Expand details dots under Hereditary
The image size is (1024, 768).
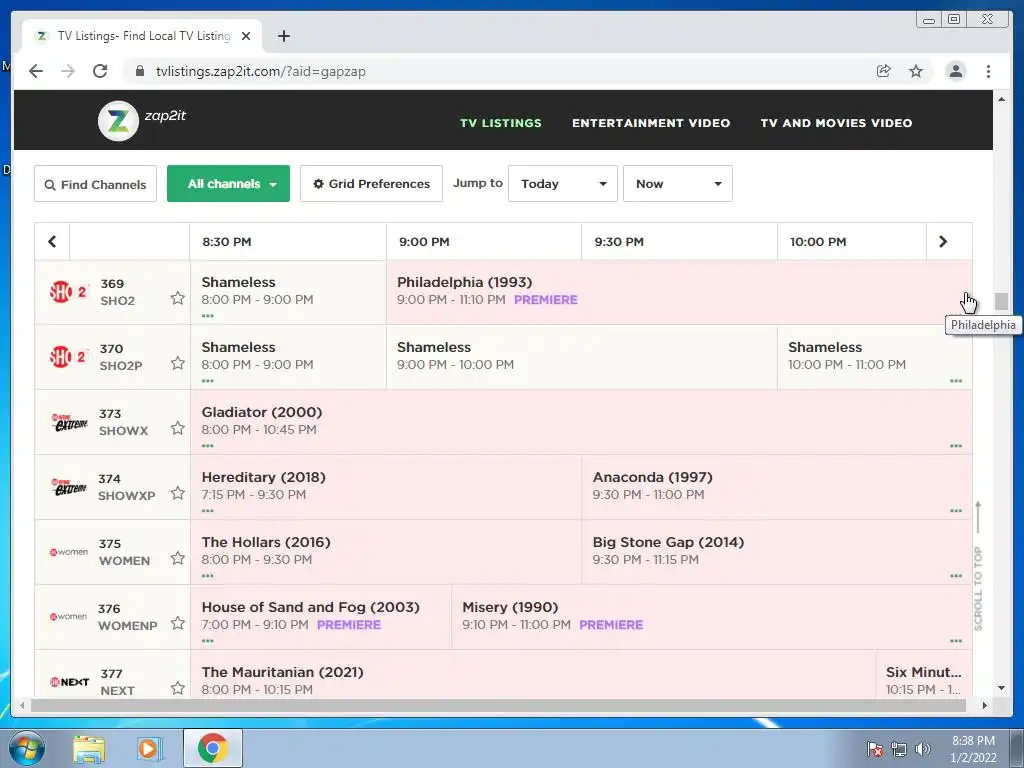[x=208, y=511]
